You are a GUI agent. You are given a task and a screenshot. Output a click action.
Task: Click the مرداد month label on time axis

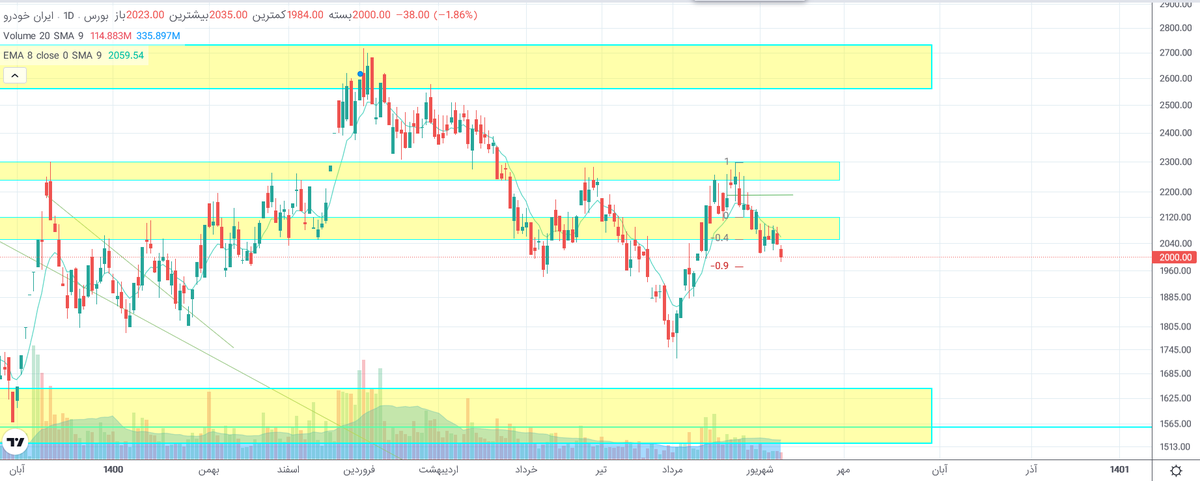(673, 469)
